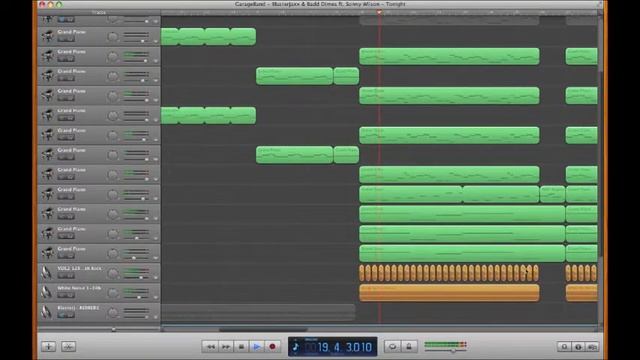Solo the VOL2 123 Kick track
640x360 pixels.
tap(70, 276)
